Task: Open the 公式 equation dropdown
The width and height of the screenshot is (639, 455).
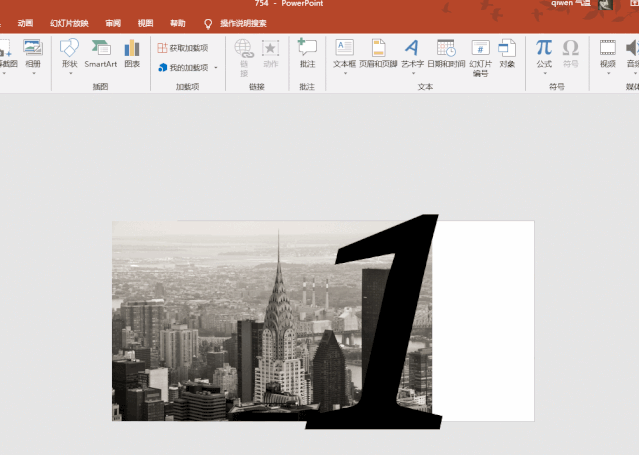Action: (544, 72)
